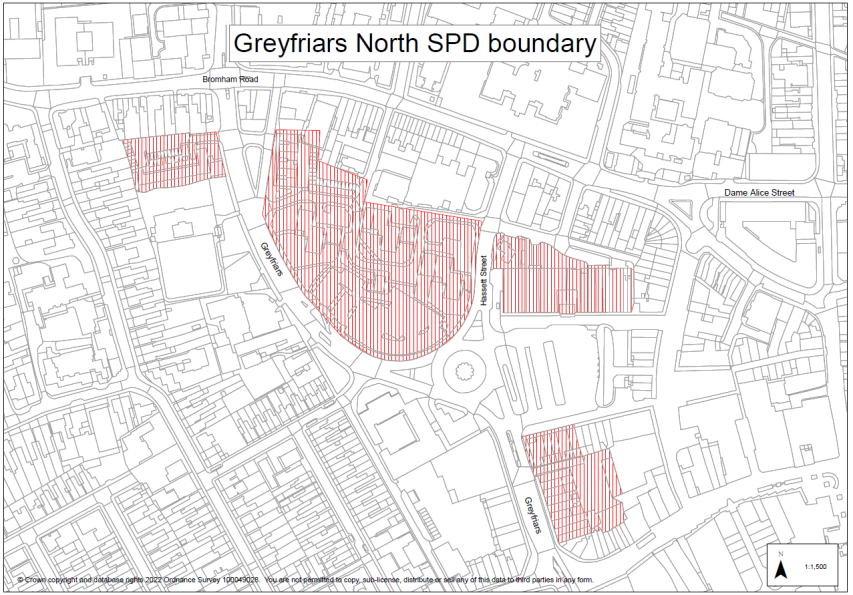Click the map title 'Greyfriars North SPD boundary'
Image resolution: width=853 pixels, height=595 pixels.
click(x=414, y=44)
